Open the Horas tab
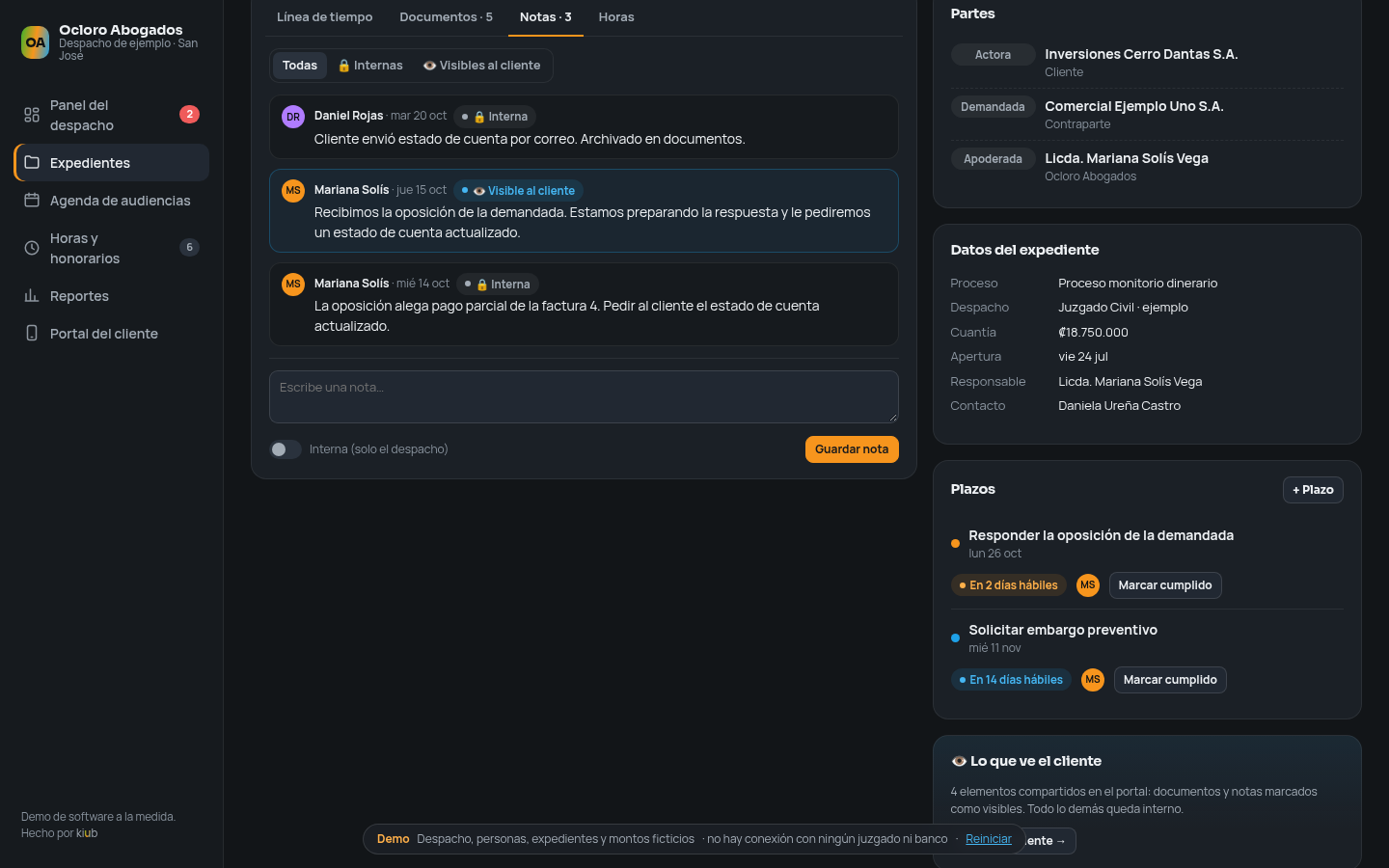The image size is (1389, 868). coord(616,17)
